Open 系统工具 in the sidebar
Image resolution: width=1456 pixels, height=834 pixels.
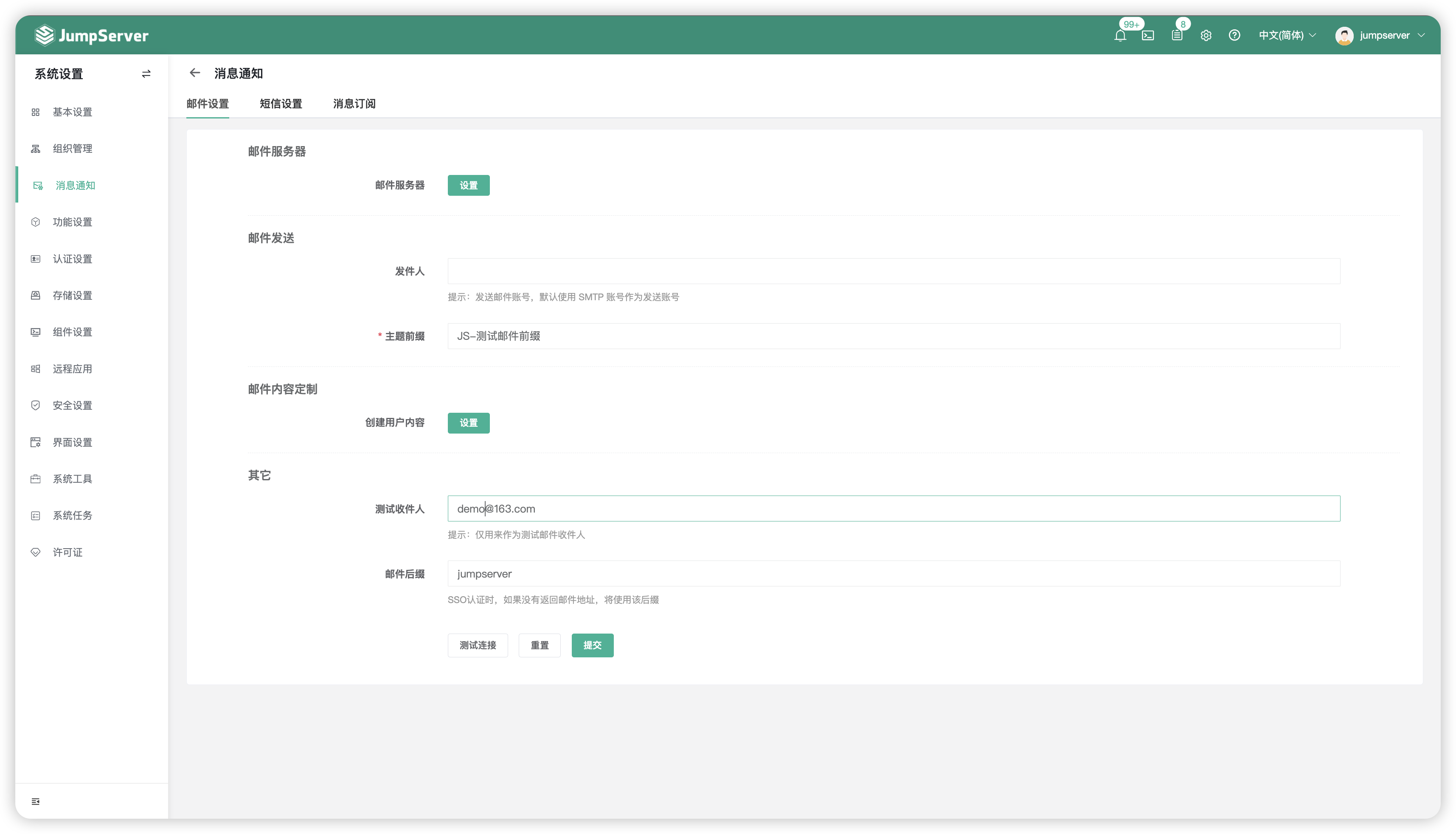[x=92, y=479]
